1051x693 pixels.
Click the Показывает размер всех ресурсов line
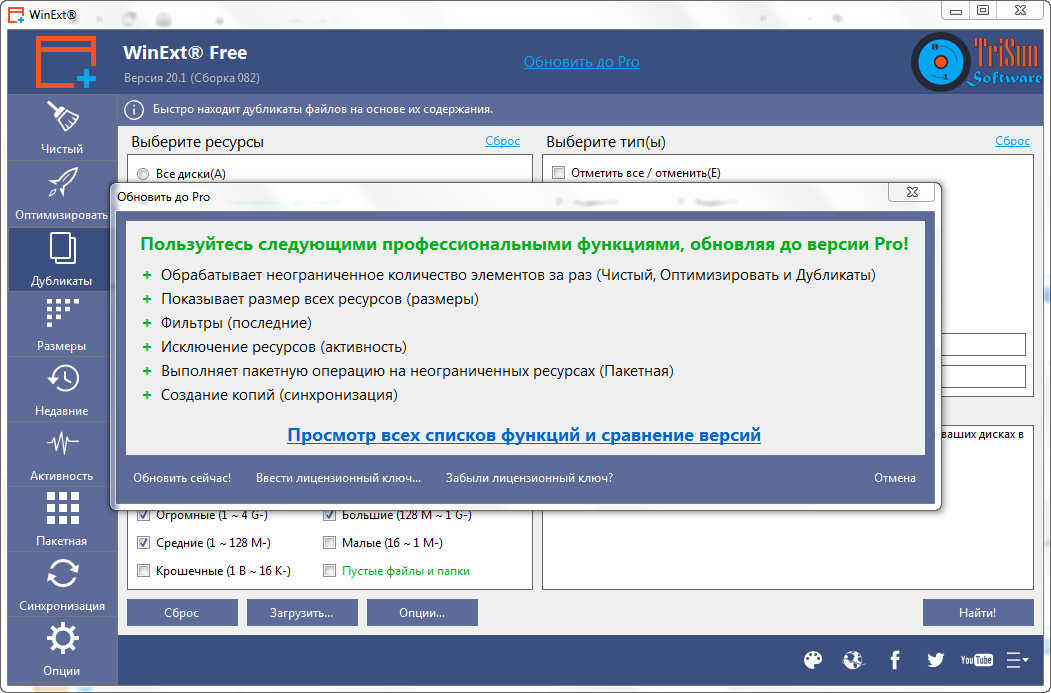(x=320, y=299)
